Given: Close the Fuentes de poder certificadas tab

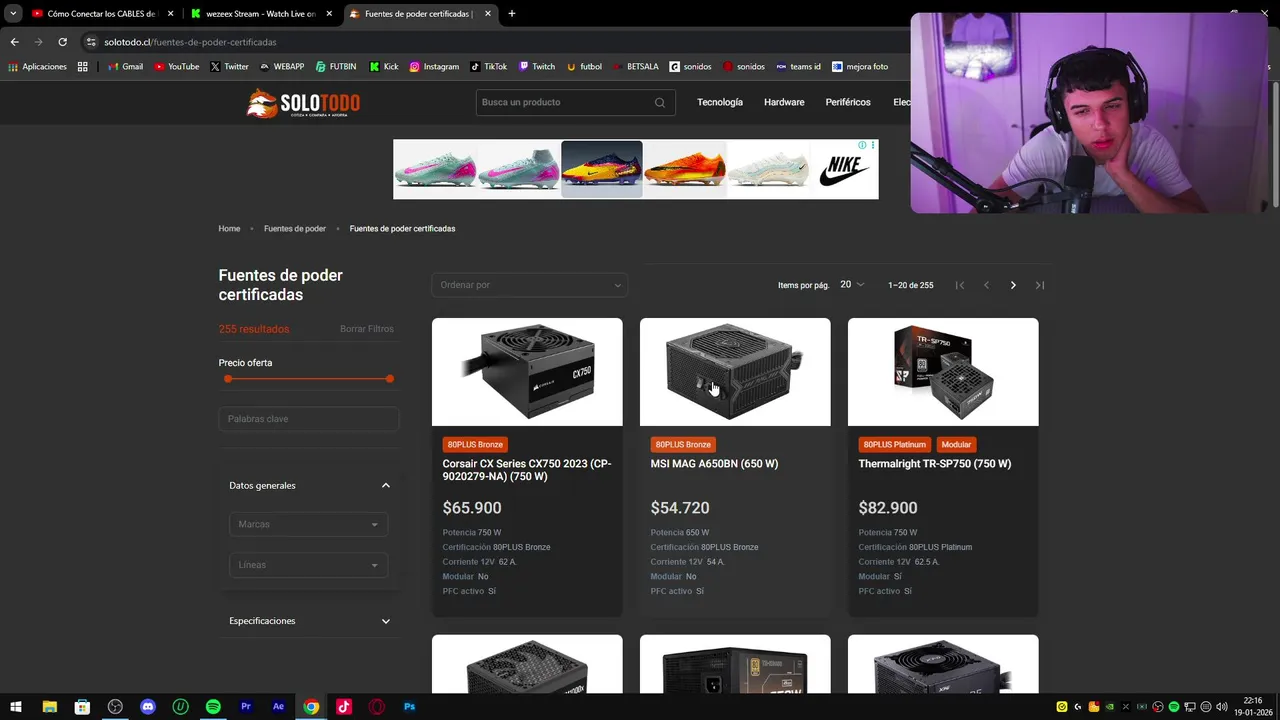Looking at the screenshot, I should pyautogui.click(x=488, y=14).
